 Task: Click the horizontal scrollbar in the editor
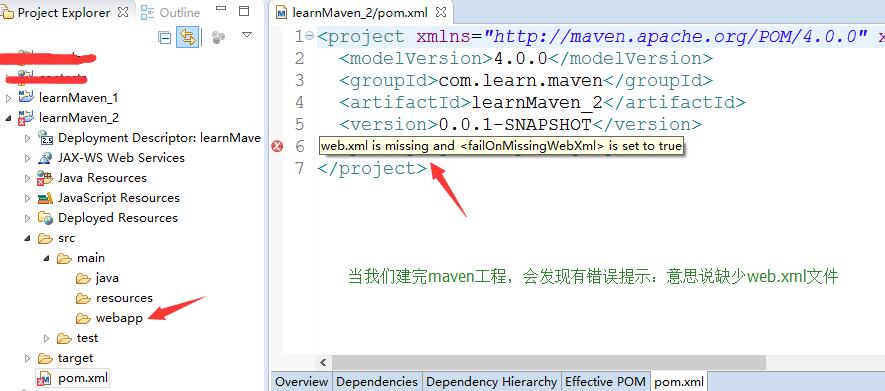tap(549, 362)
